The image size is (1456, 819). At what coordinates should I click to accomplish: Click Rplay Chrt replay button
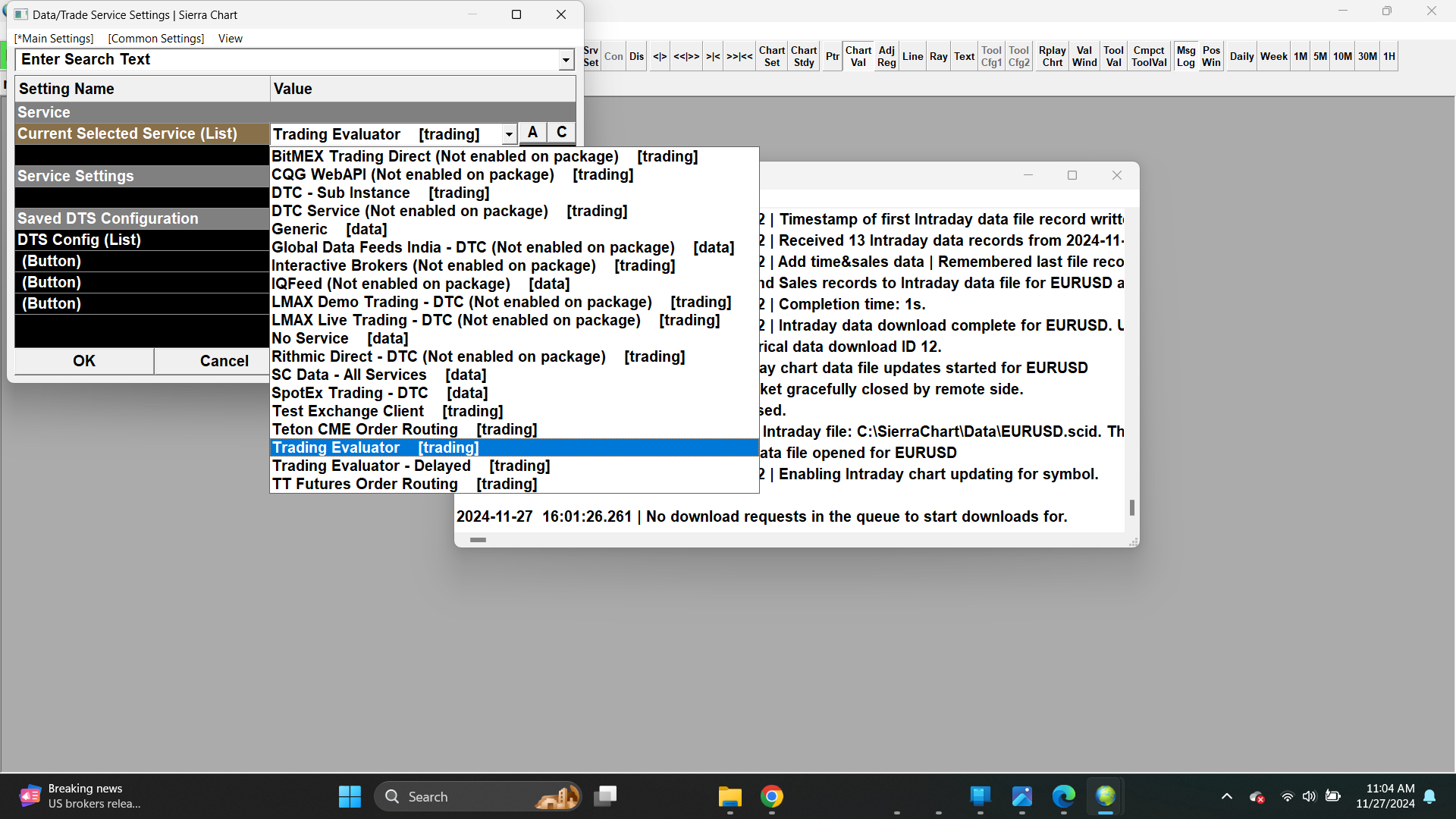point(1052,56)
